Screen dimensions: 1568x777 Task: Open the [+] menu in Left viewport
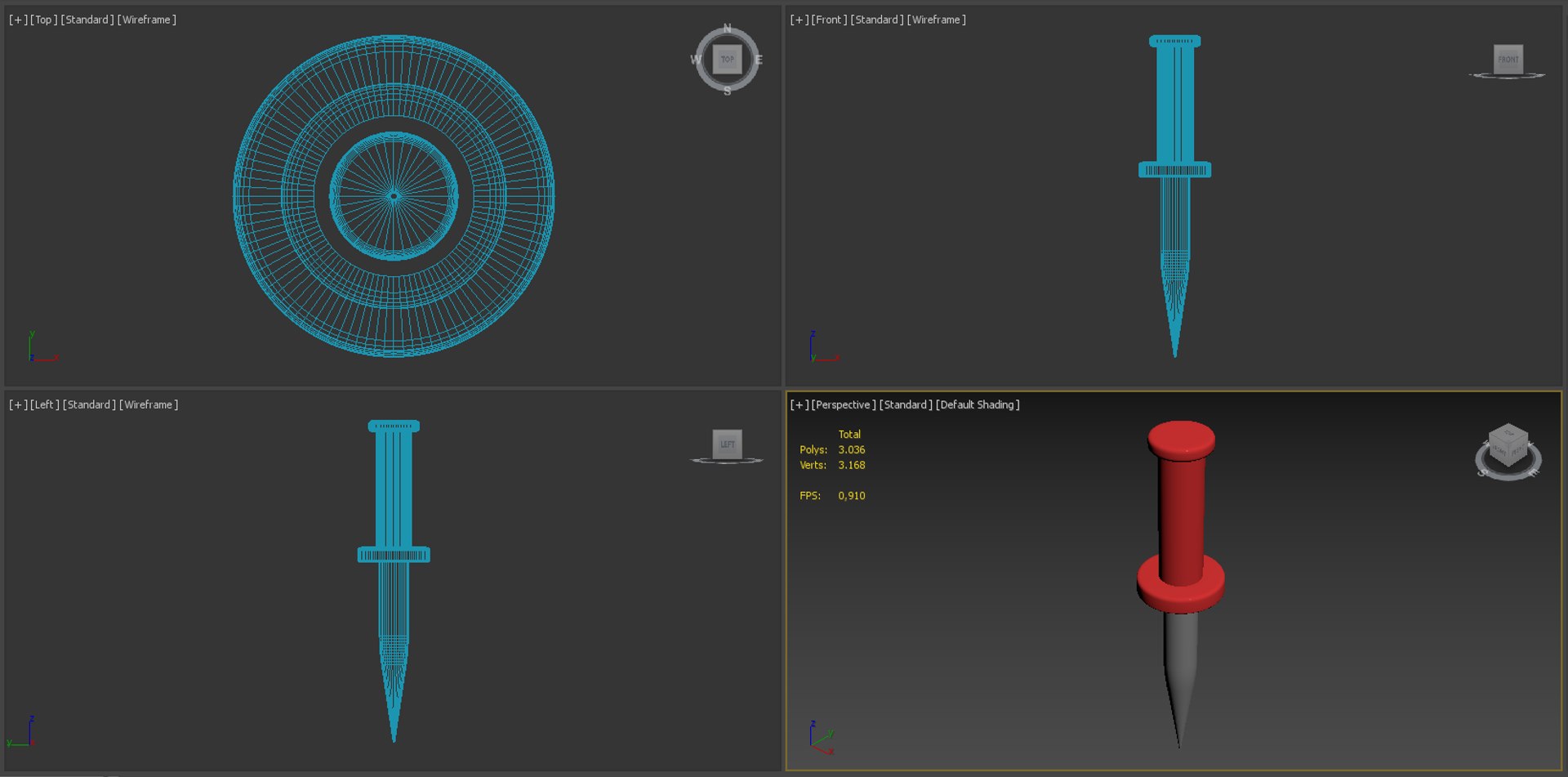pyautogui.click(x=18, y=404)
